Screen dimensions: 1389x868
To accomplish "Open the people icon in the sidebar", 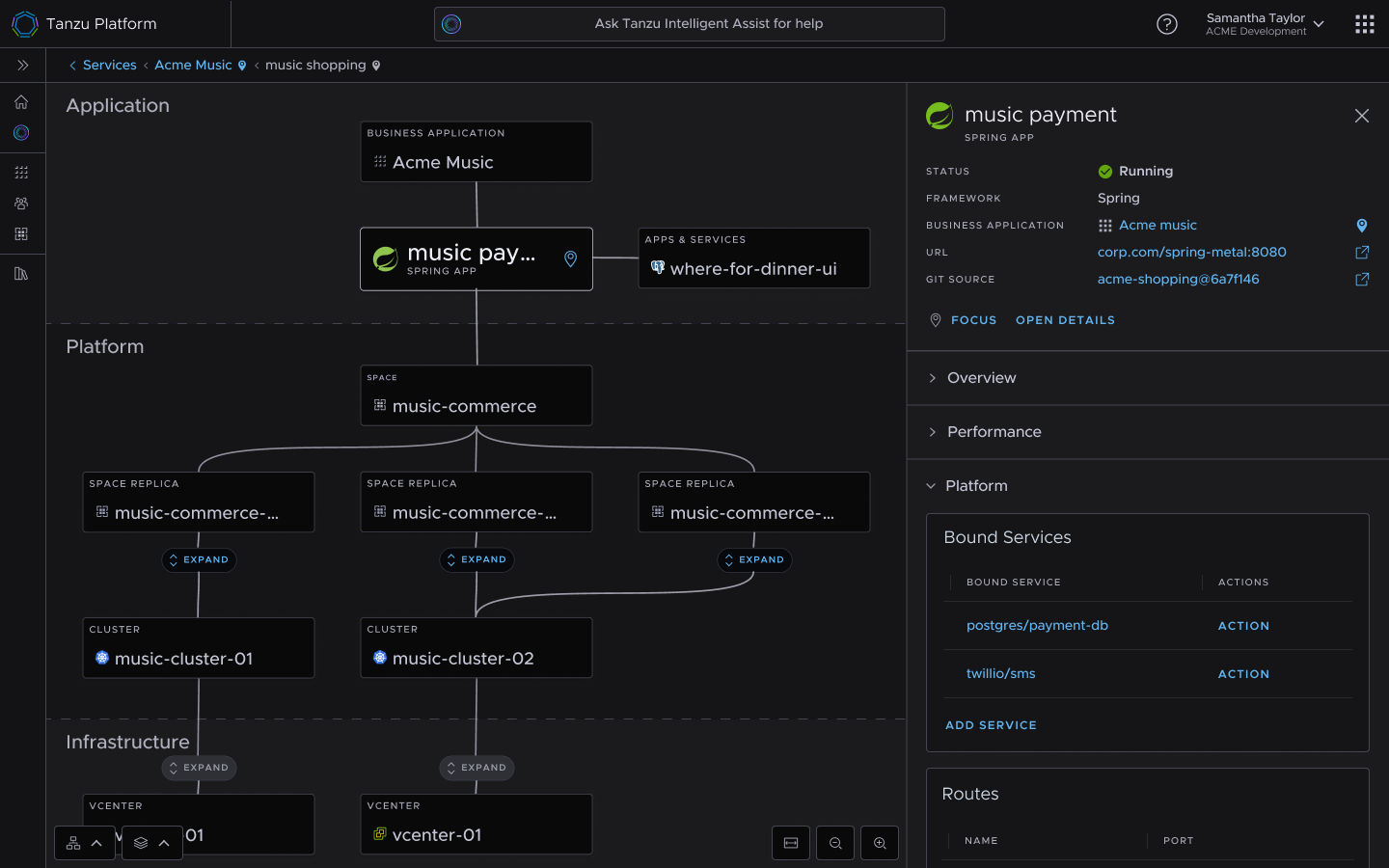I will point(21,203).
